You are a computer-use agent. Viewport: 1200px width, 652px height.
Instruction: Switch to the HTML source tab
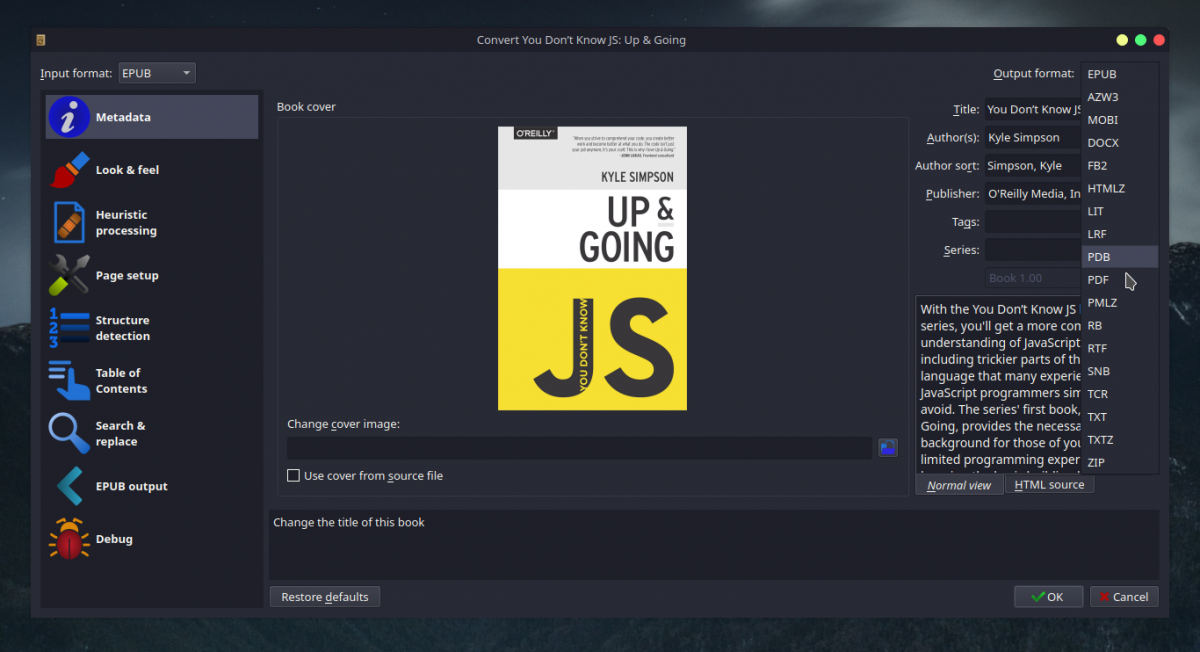1048,485
